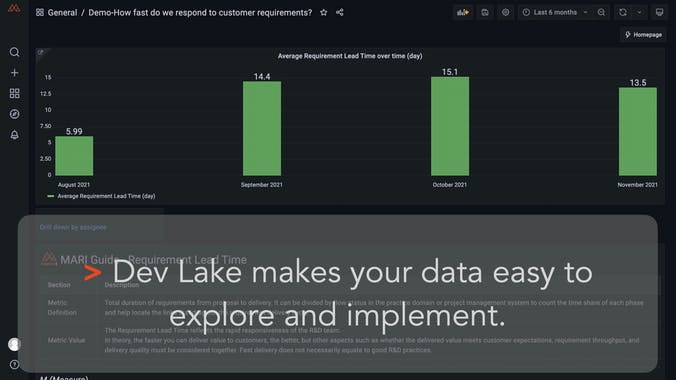Toggle the Average Requirement Lead Time (day) legend series
The height and width of the screenshot is (380, 676).
click(106, 196)
